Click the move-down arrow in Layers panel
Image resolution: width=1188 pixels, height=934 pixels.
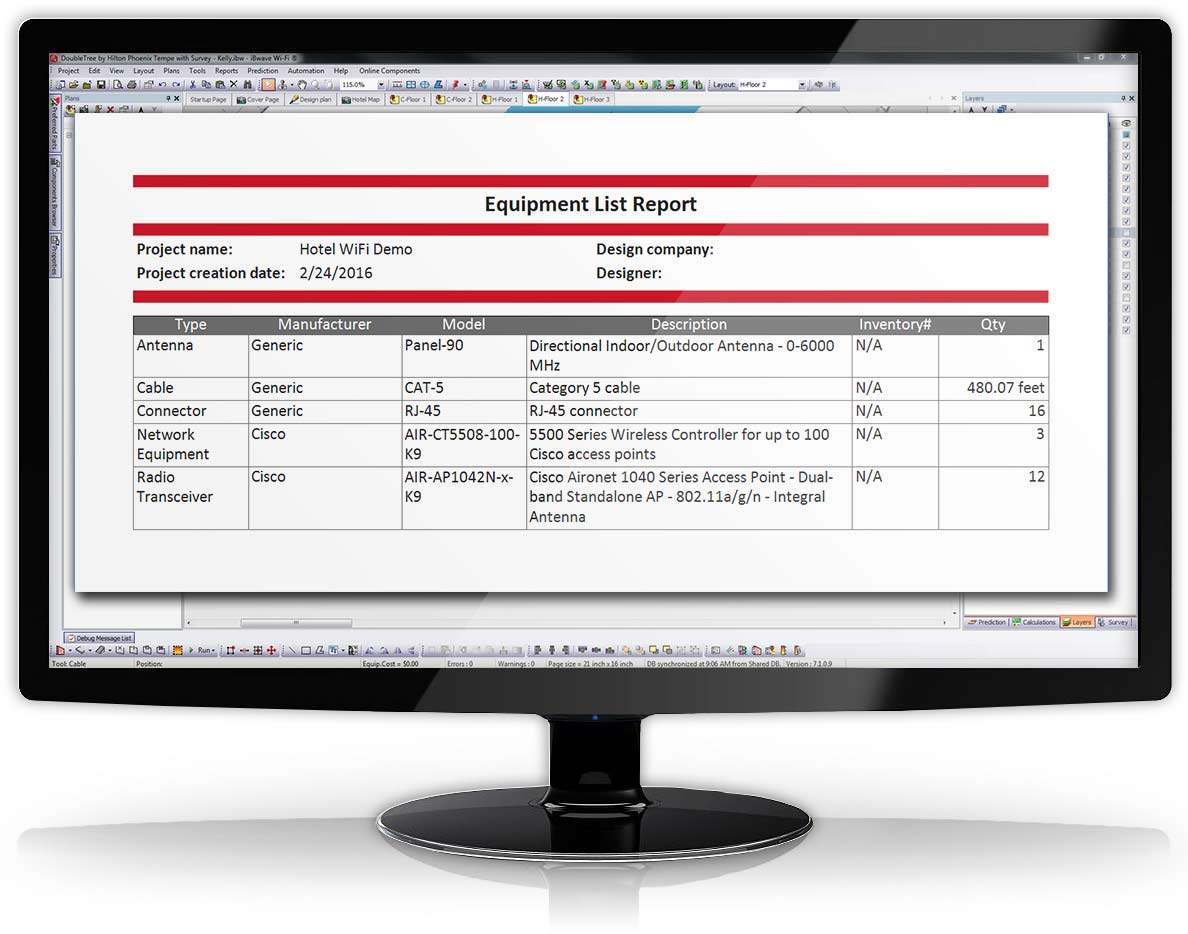tap(984, 109)
